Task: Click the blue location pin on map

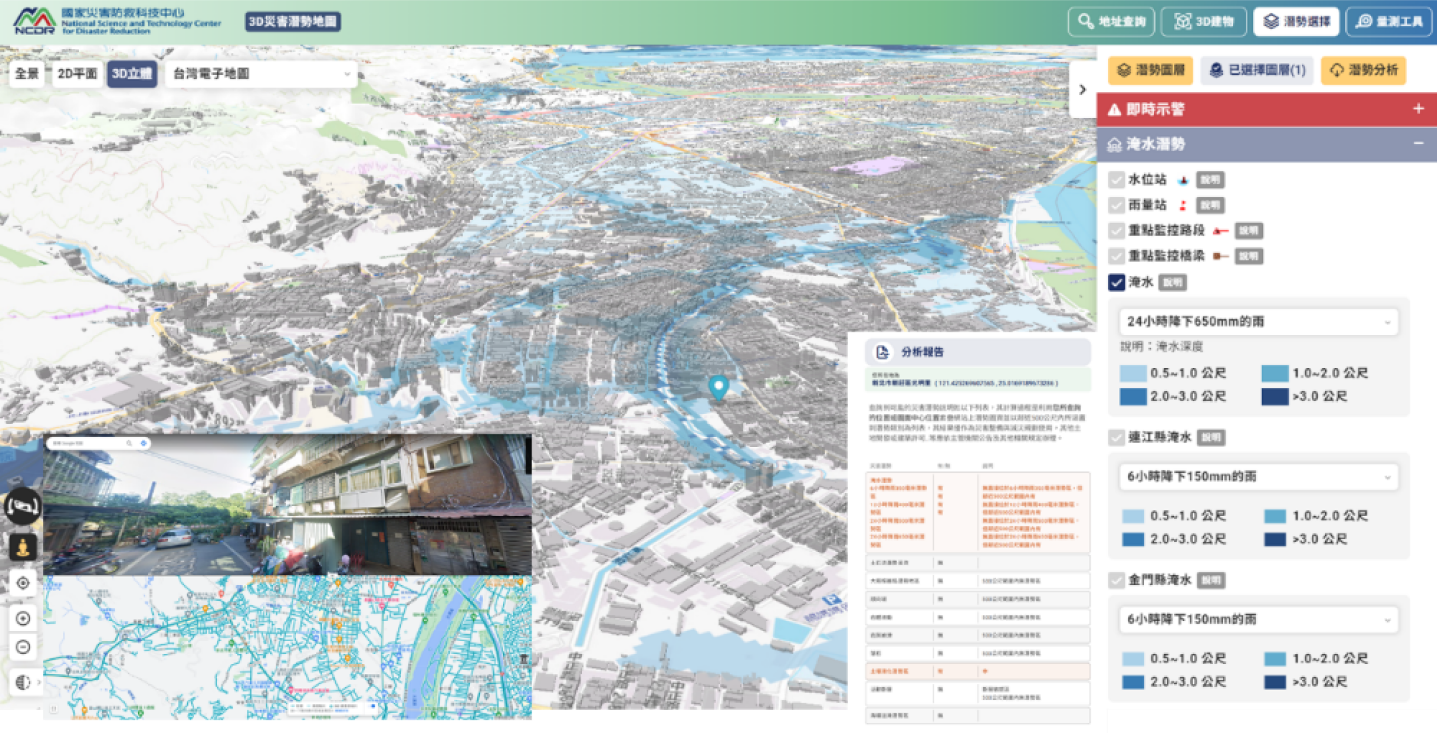Action: [717, 388]
